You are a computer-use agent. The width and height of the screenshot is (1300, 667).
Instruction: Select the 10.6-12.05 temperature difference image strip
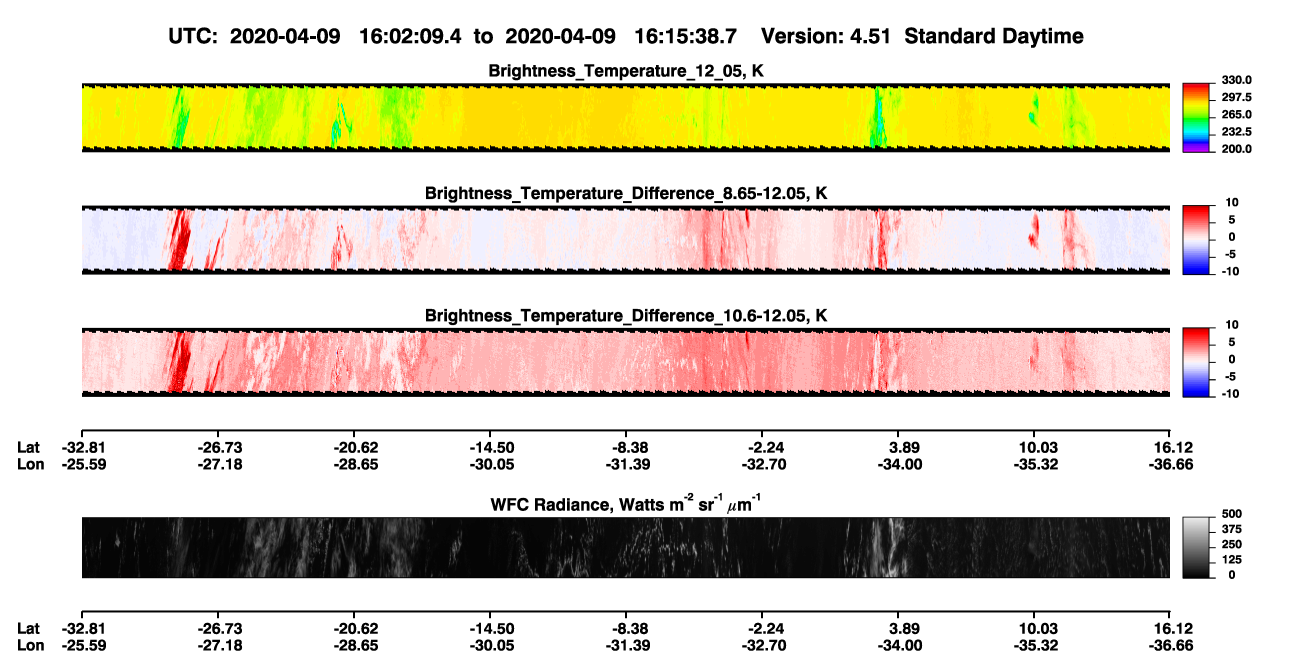[625, 362]
